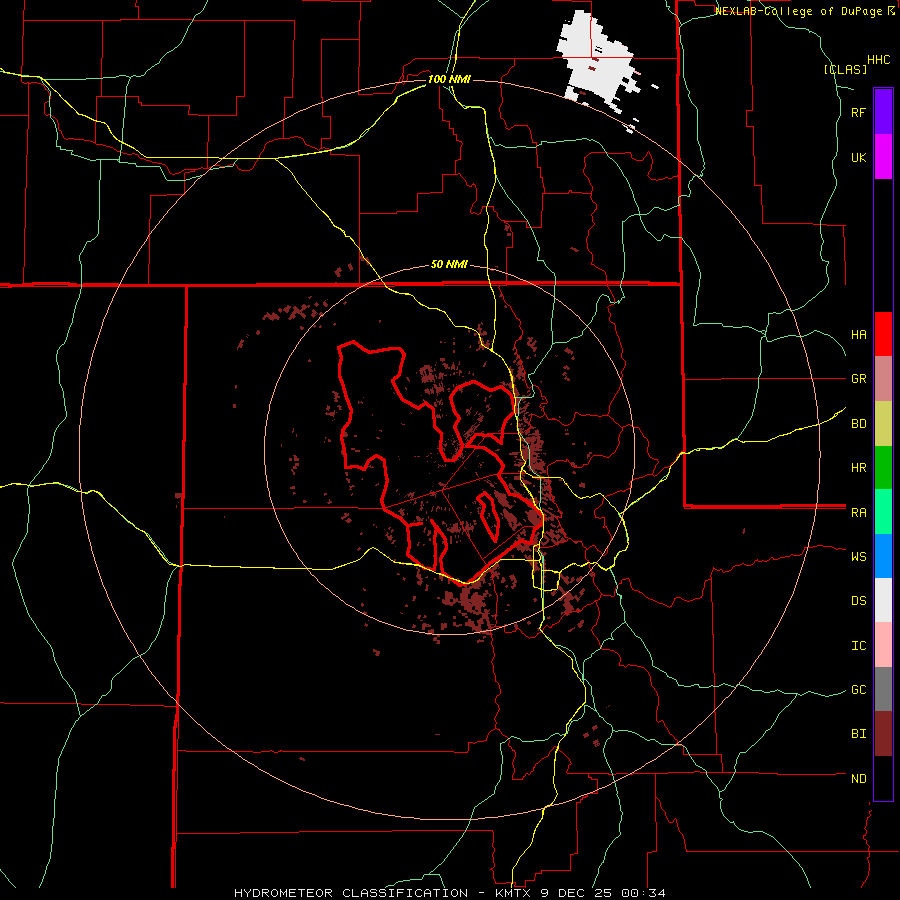This screenshot has width=900, height=900.
Task: Select the BD yellow legend block
Action: pyautogui.click(x=883, y=423)
